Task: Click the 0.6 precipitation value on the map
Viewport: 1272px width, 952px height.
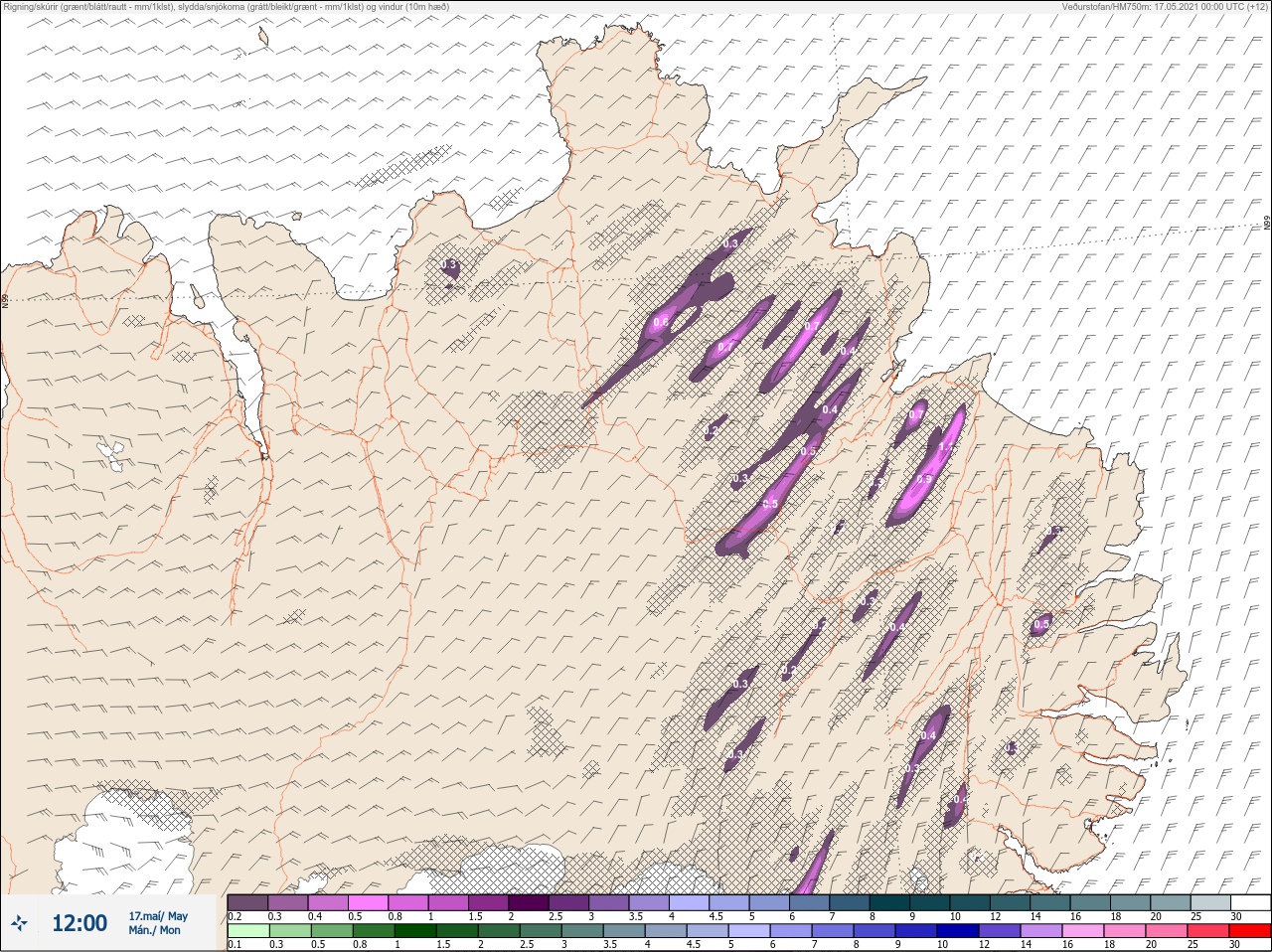Action: coord(660,322)
